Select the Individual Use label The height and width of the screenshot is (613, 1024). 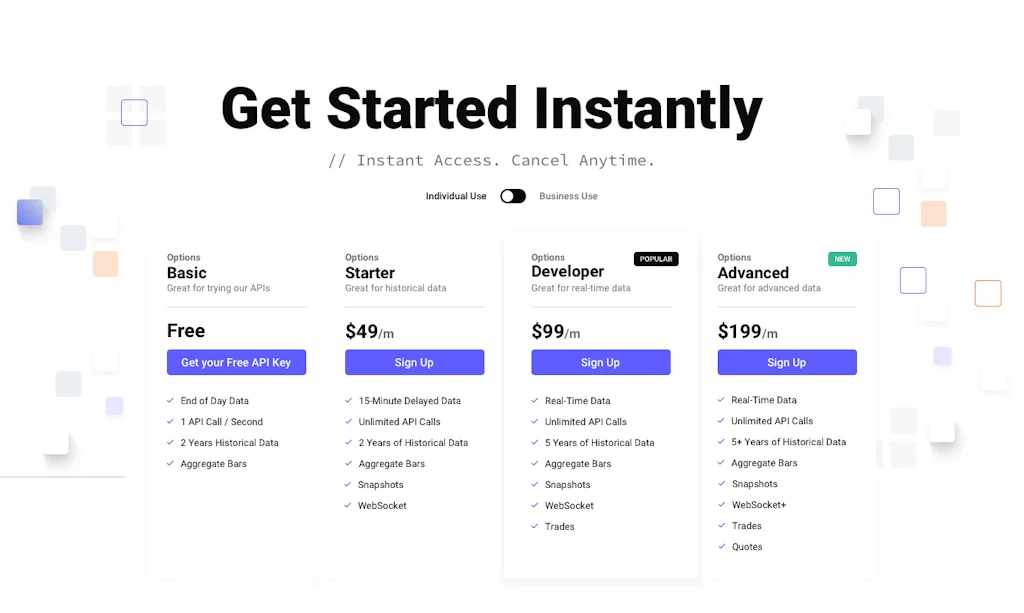(x=456, y=196)
